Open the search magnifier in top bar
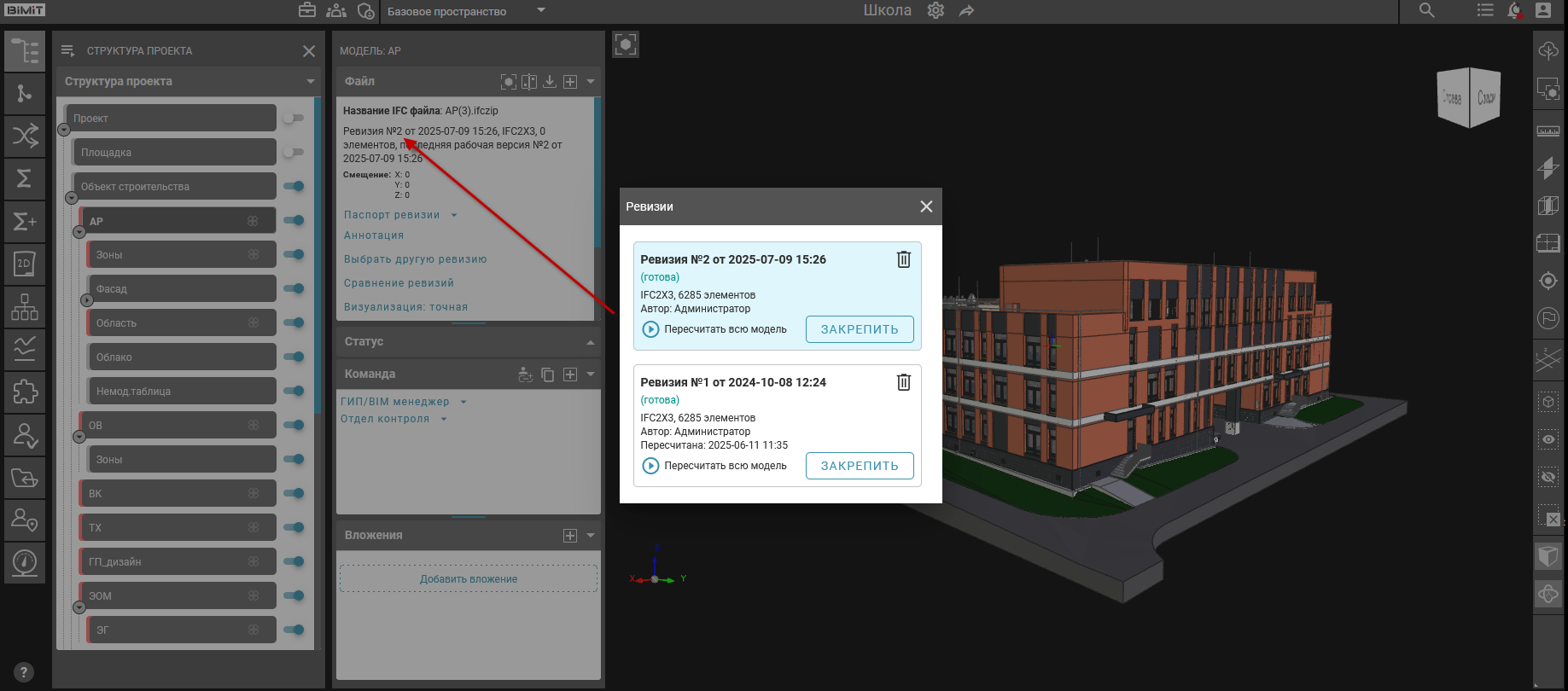This screenshot has height=691, width=1568. coord(1426,11)
